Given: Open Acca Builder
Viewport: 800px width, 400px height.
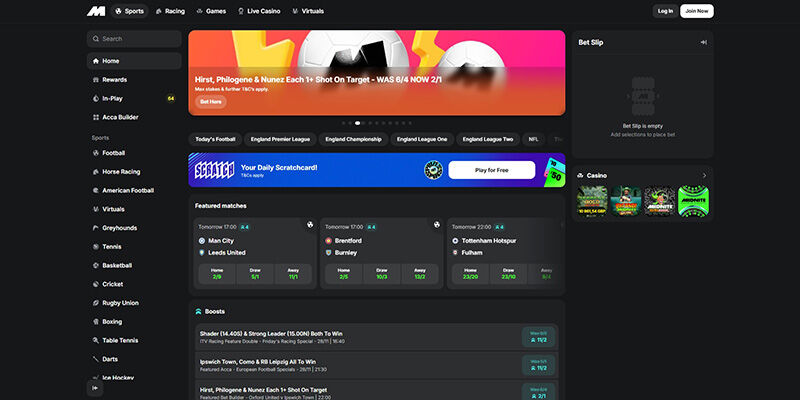Looking at the screenshot, I should (x=134, y=117).
